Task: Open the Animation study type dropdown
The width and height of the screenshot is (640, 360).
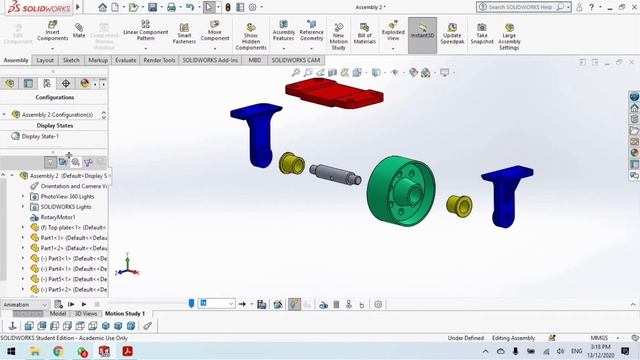Action: tap(25, 304)
